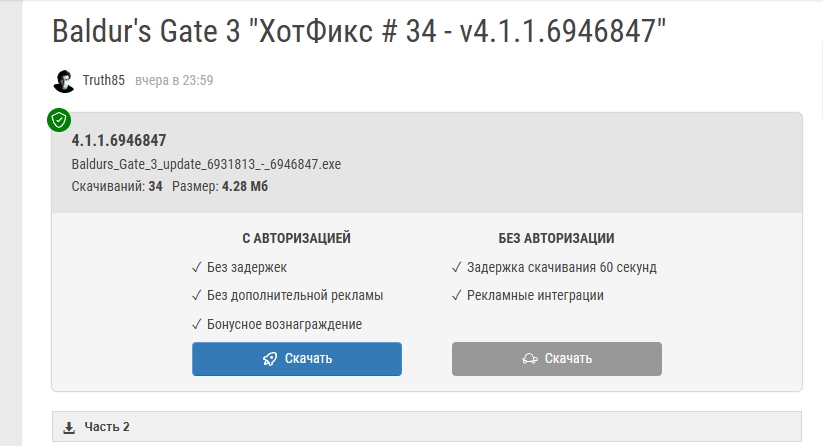The image size is (823, 446).
Task: Click the green shield verified icon
Action: (59, 120)
